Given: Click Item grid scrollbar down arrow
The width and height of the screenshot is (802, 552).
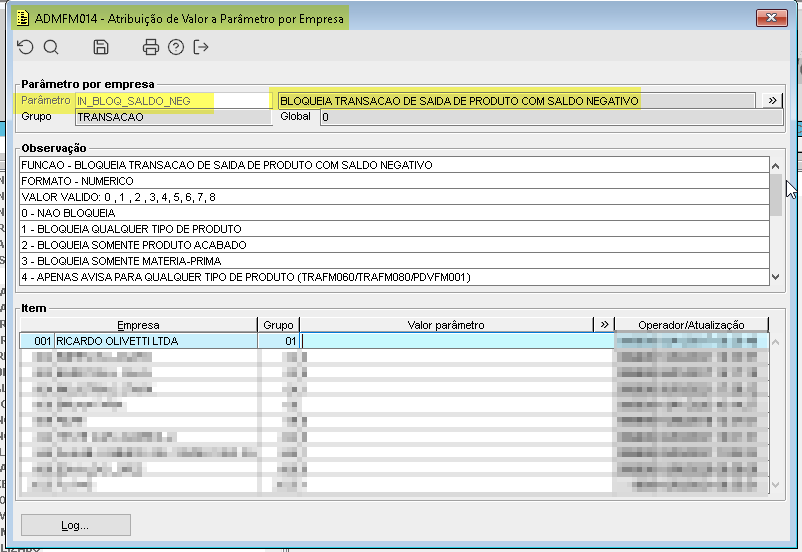Looking at the screenshot, I should click(775, 485).
